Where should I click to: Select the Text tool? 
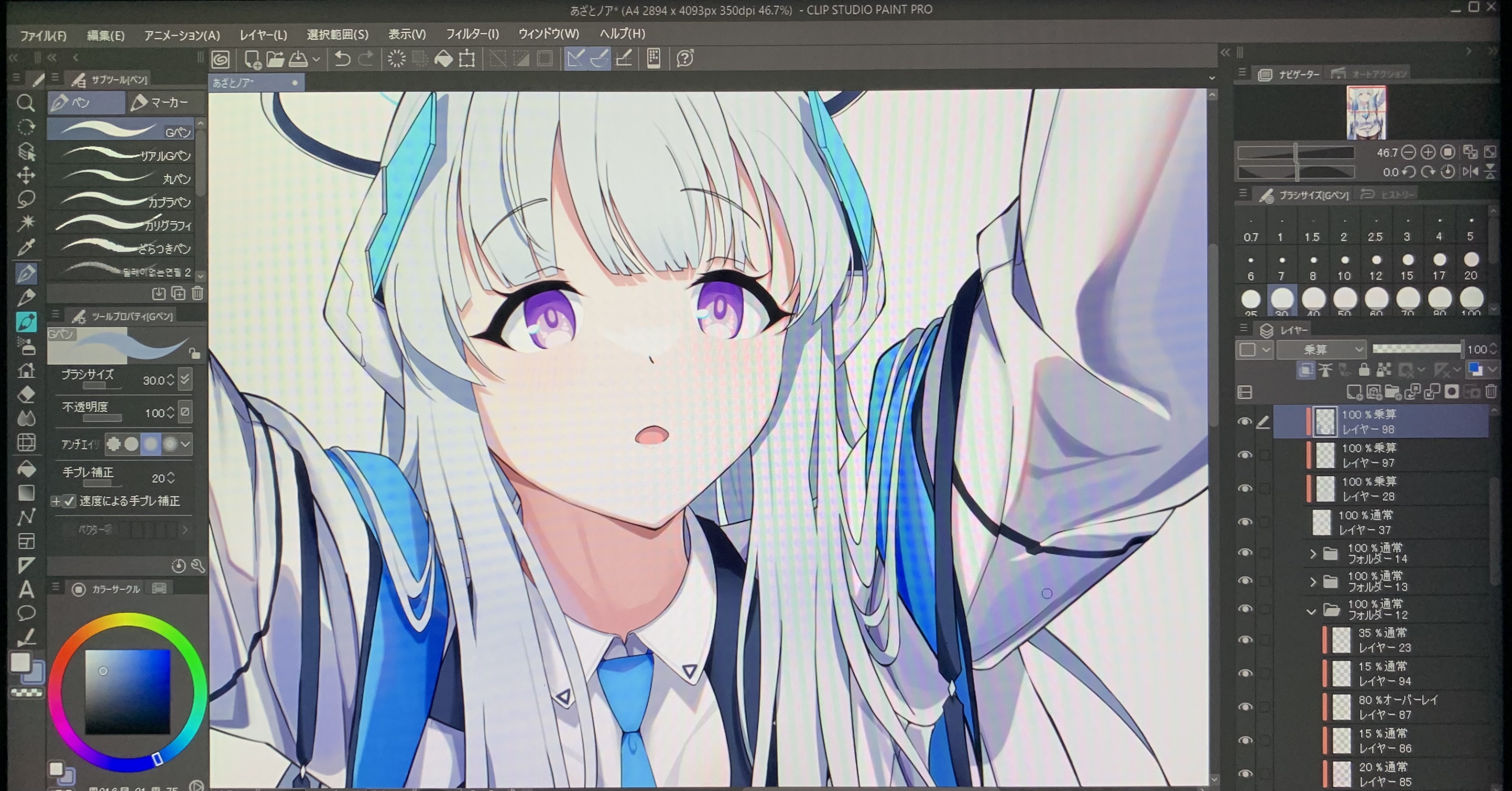point(26,589)
